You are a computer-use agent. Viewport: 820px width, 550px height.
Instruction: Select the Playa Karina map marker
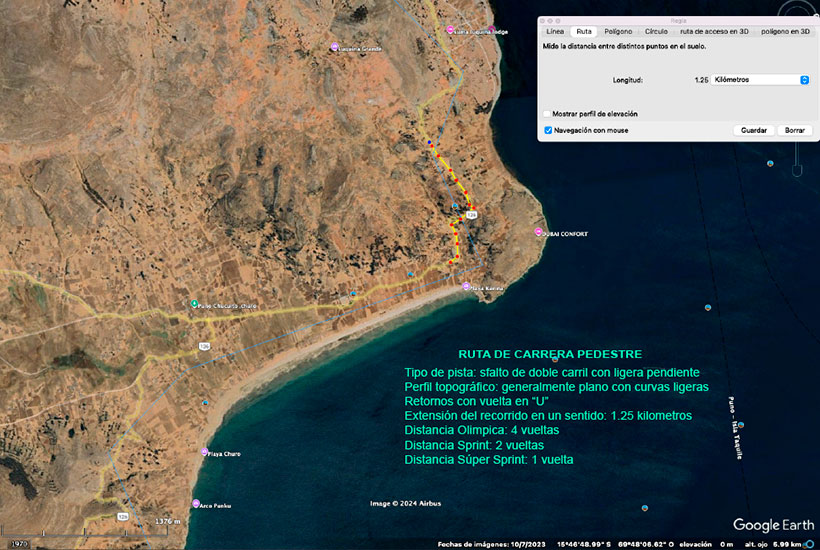tap(466, 287)
